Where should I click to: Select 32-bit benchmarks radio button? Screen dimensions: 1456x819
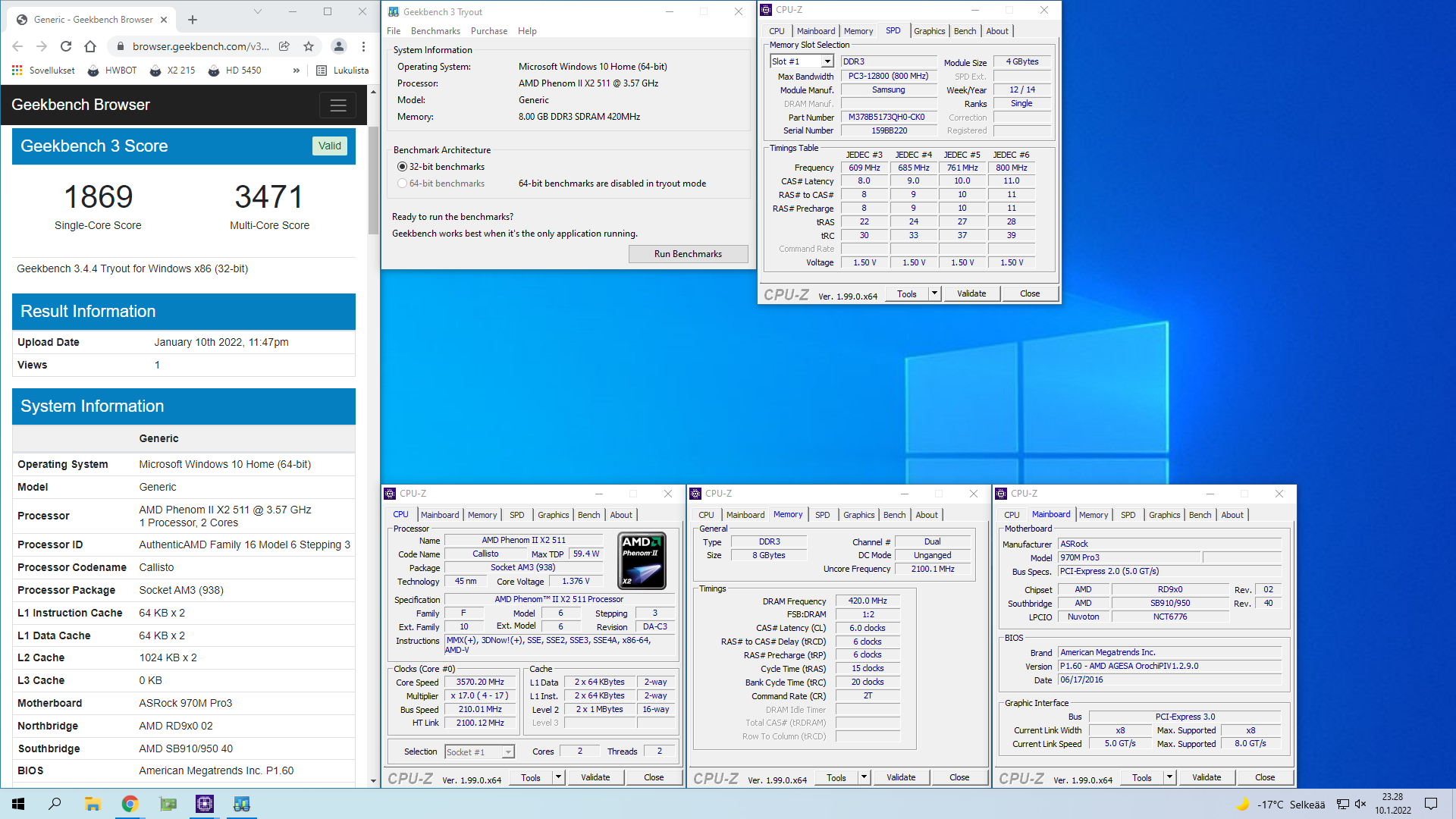pyautogui.click(x=402, y=167)
